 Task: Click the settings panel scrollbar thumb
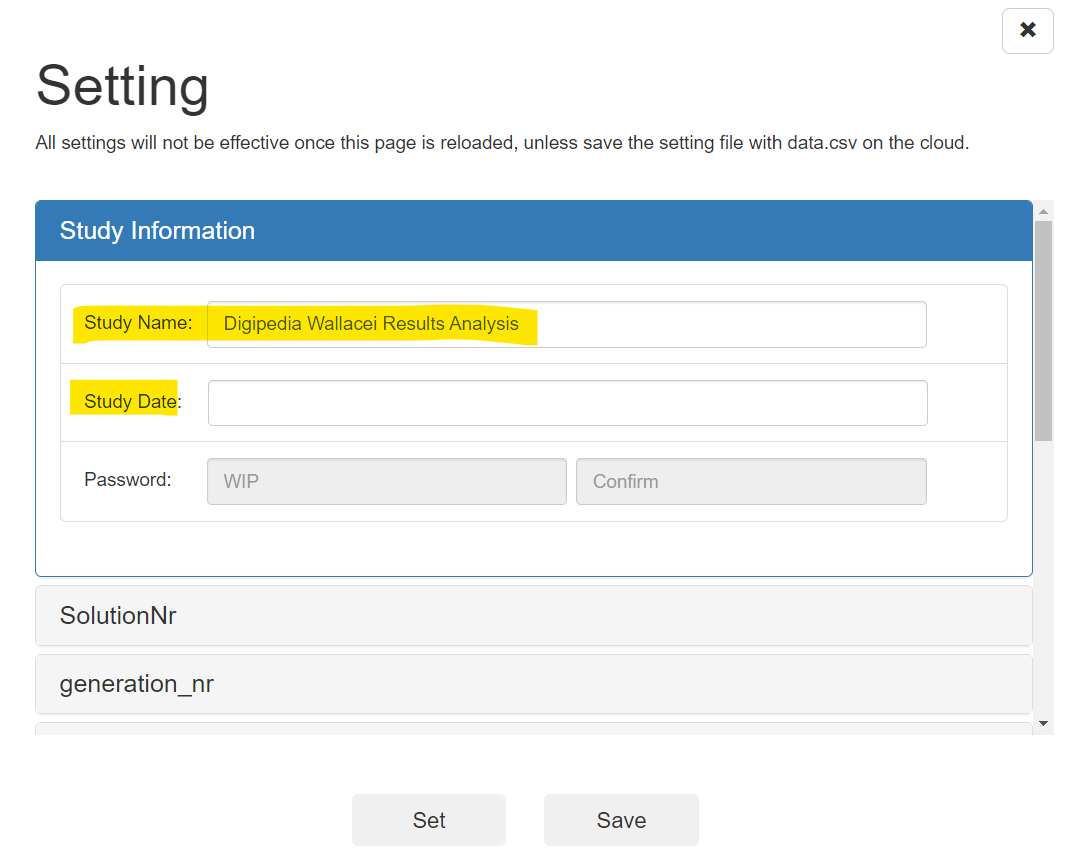[1043, 330]
